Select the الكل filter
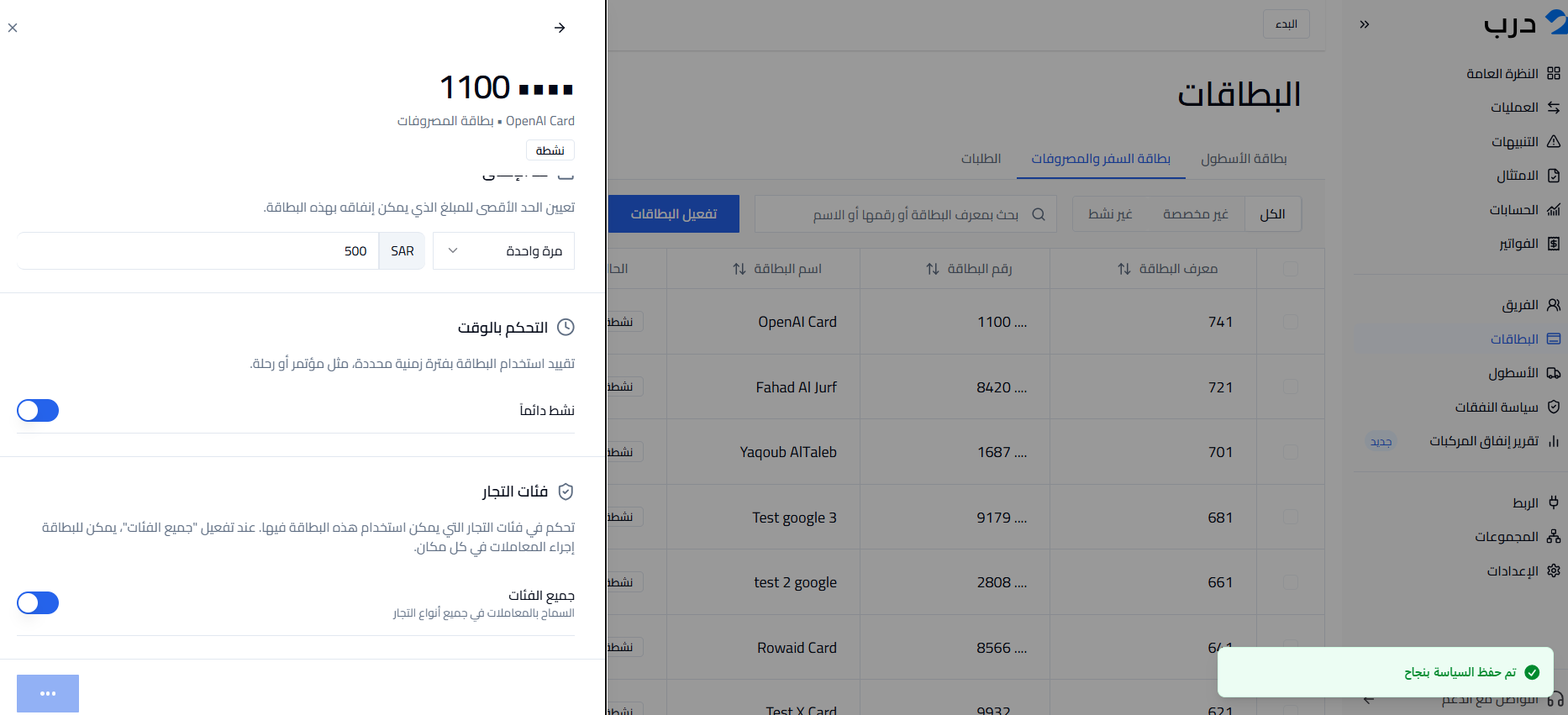The image size is (1568, 715). pos(1272,214)
